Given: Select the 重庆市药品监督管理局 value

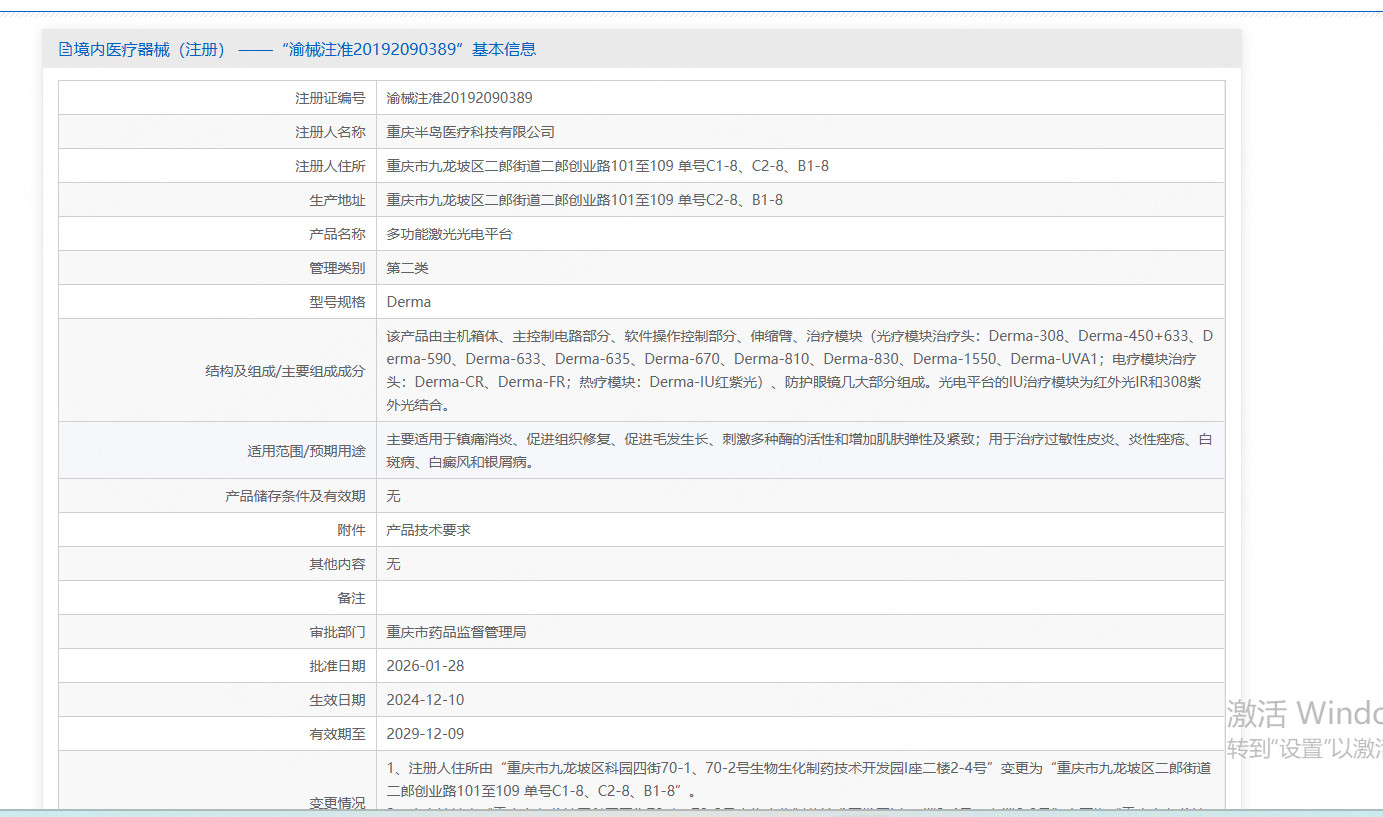Looking at the screenshot, I should [x=457, y=632].
